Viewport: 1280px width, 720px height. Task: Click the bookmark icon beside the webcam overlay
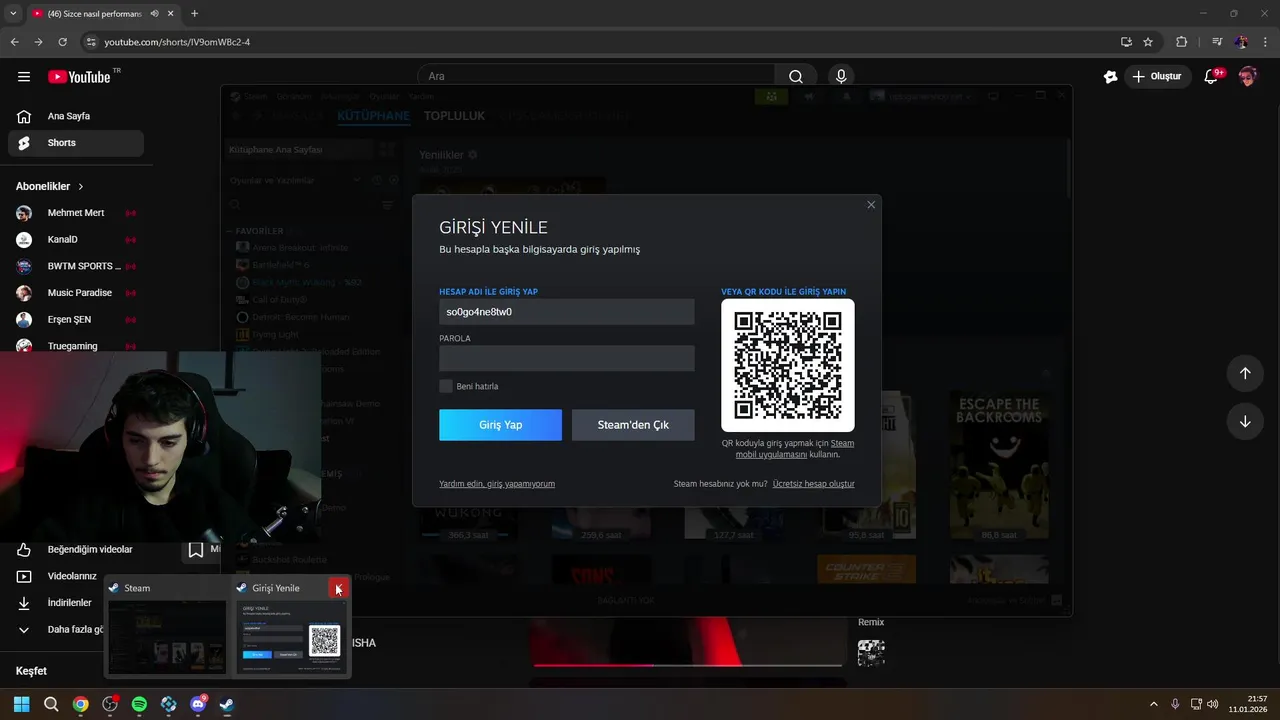pyautogui.click(x=196, y=549)
